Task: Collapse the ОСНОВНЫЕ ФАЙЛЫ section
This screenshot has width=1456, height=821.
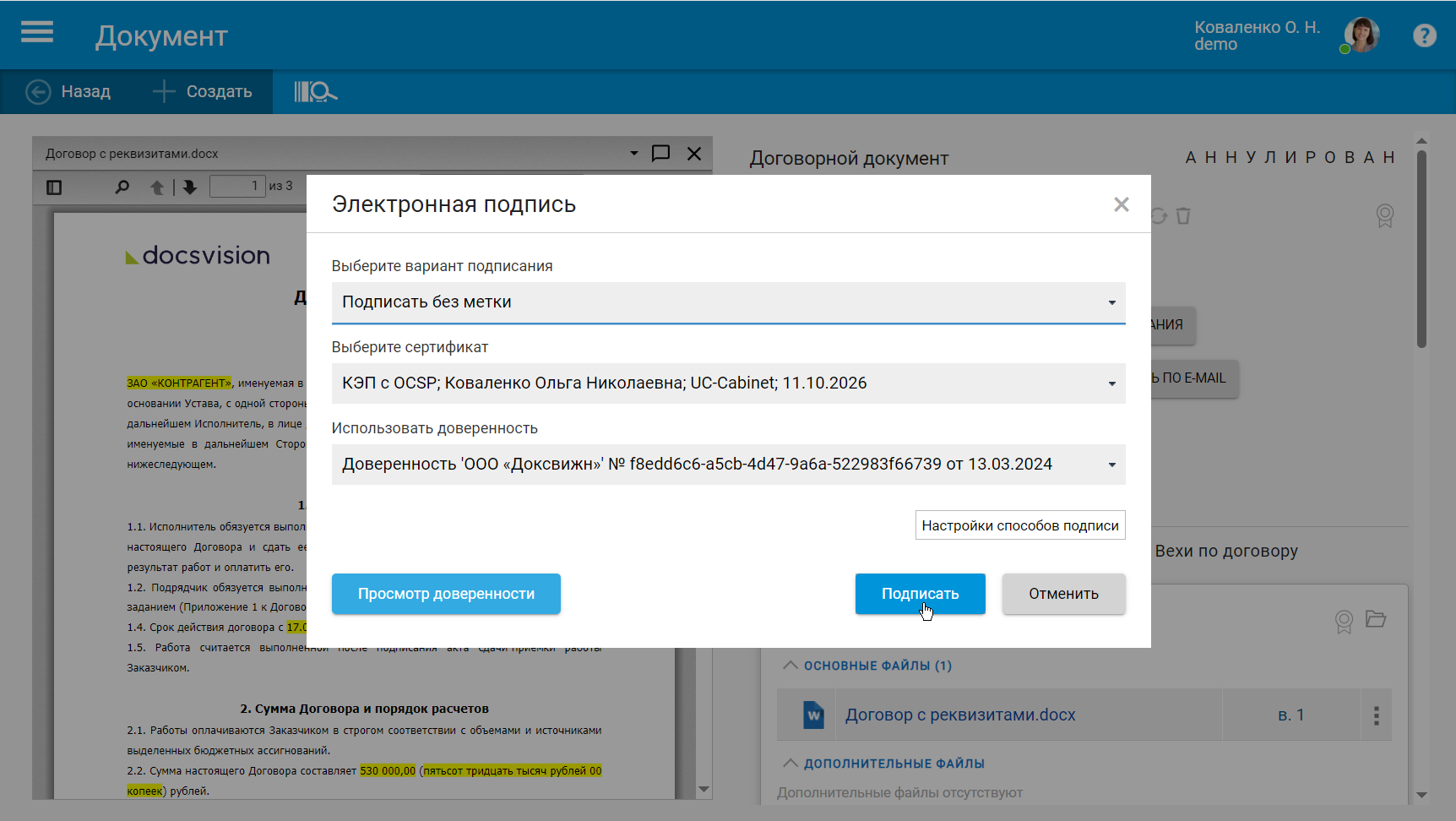Action: [x=790, y=666]
